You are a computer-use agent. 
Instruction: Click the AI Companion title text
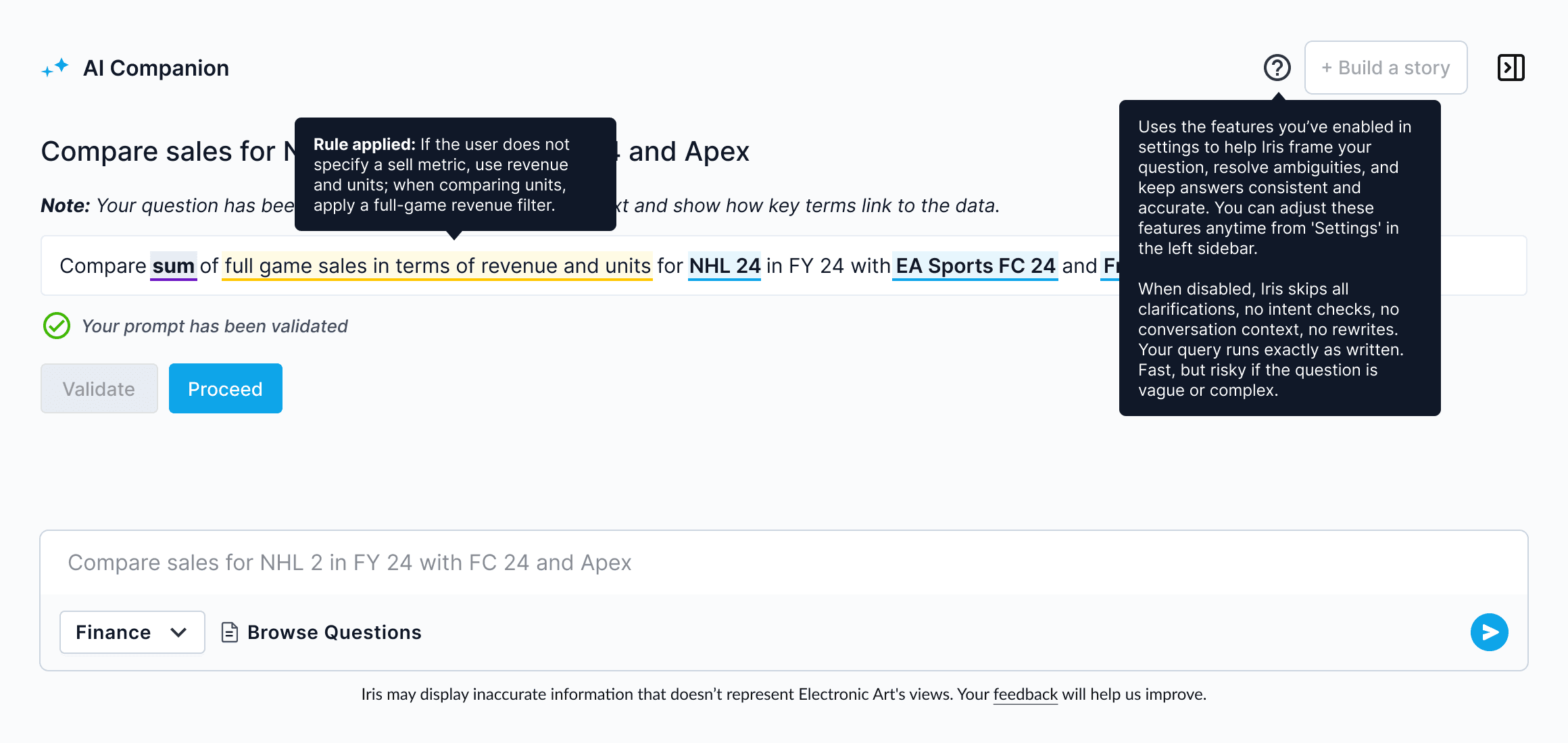point(155,68)
